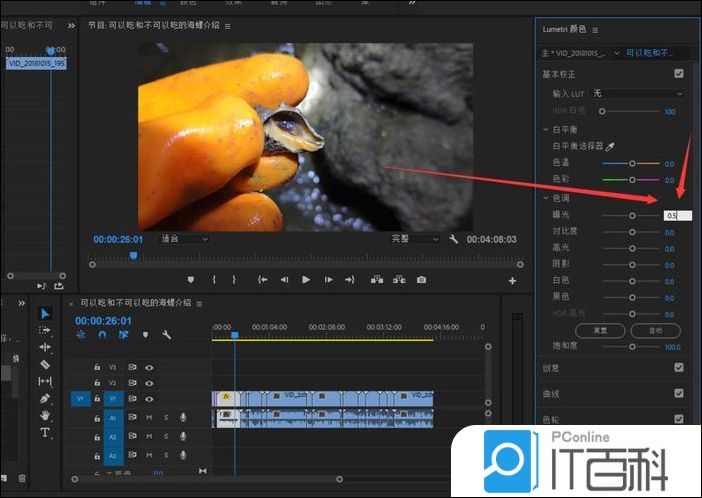Add a marker in the program monitor
Viewport: 702px width, 498px height.
coord(190,280)
